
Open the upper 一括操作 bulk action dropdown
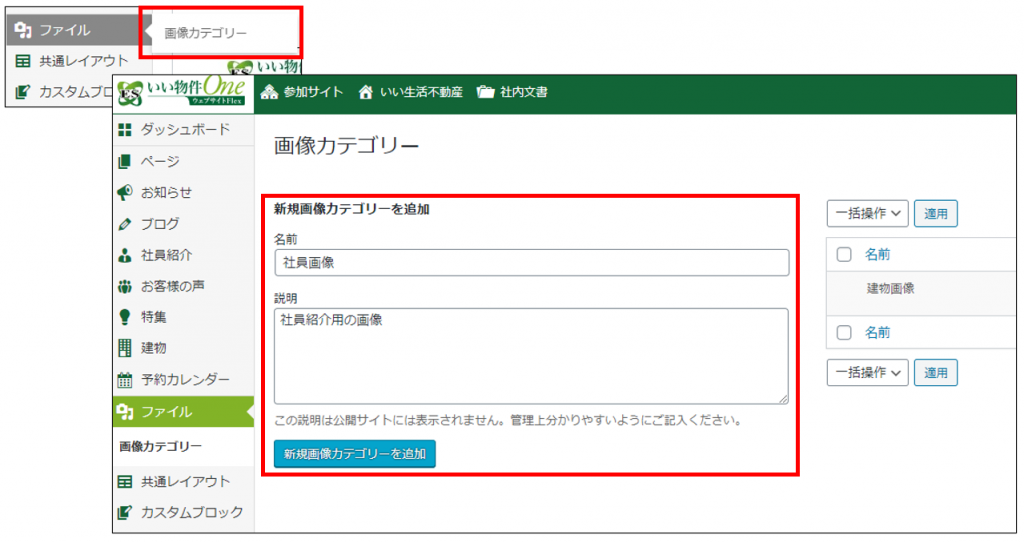coord(866,213)
